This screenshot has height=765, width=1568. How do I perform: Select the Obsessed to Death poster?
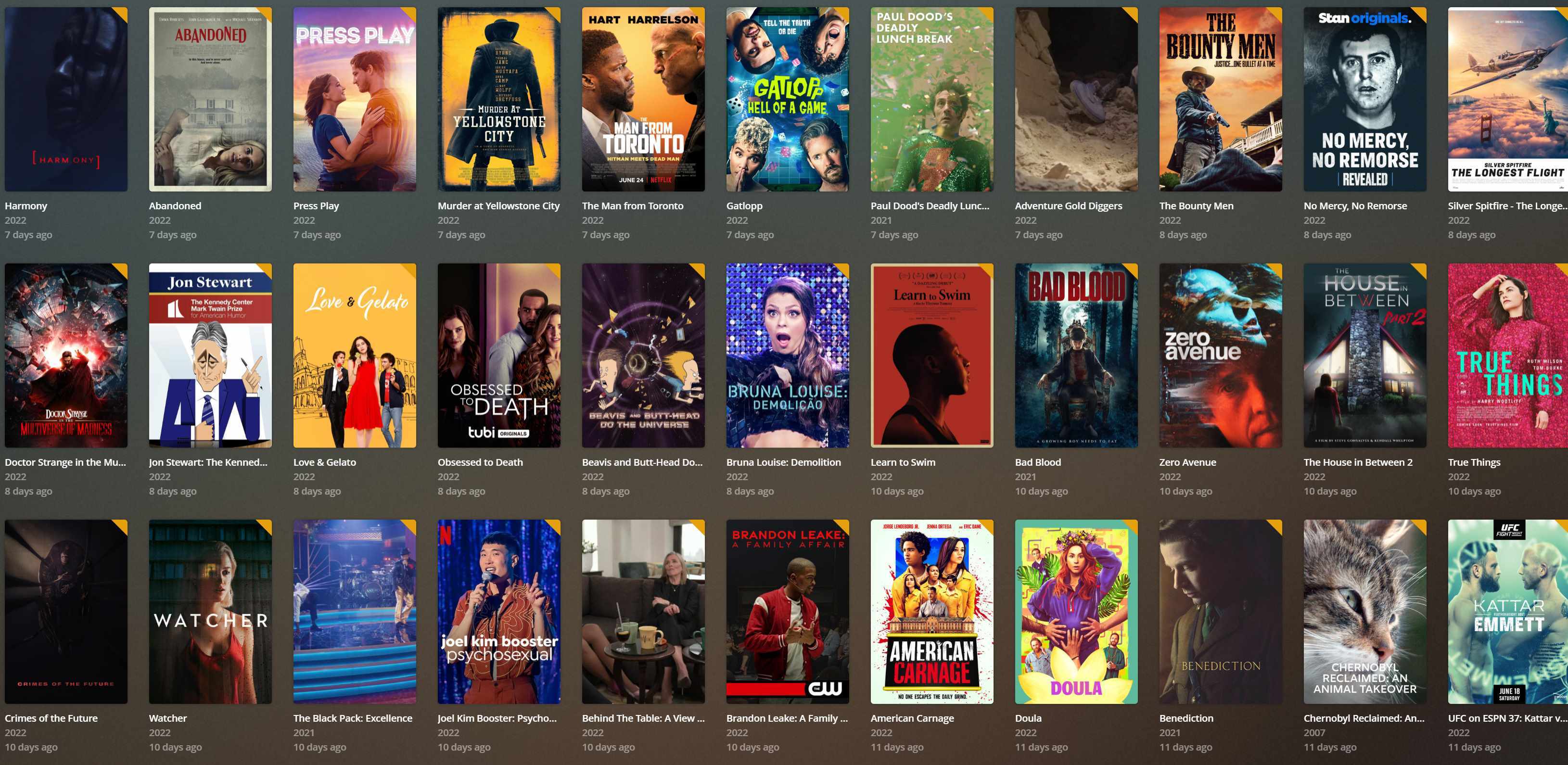498,356
